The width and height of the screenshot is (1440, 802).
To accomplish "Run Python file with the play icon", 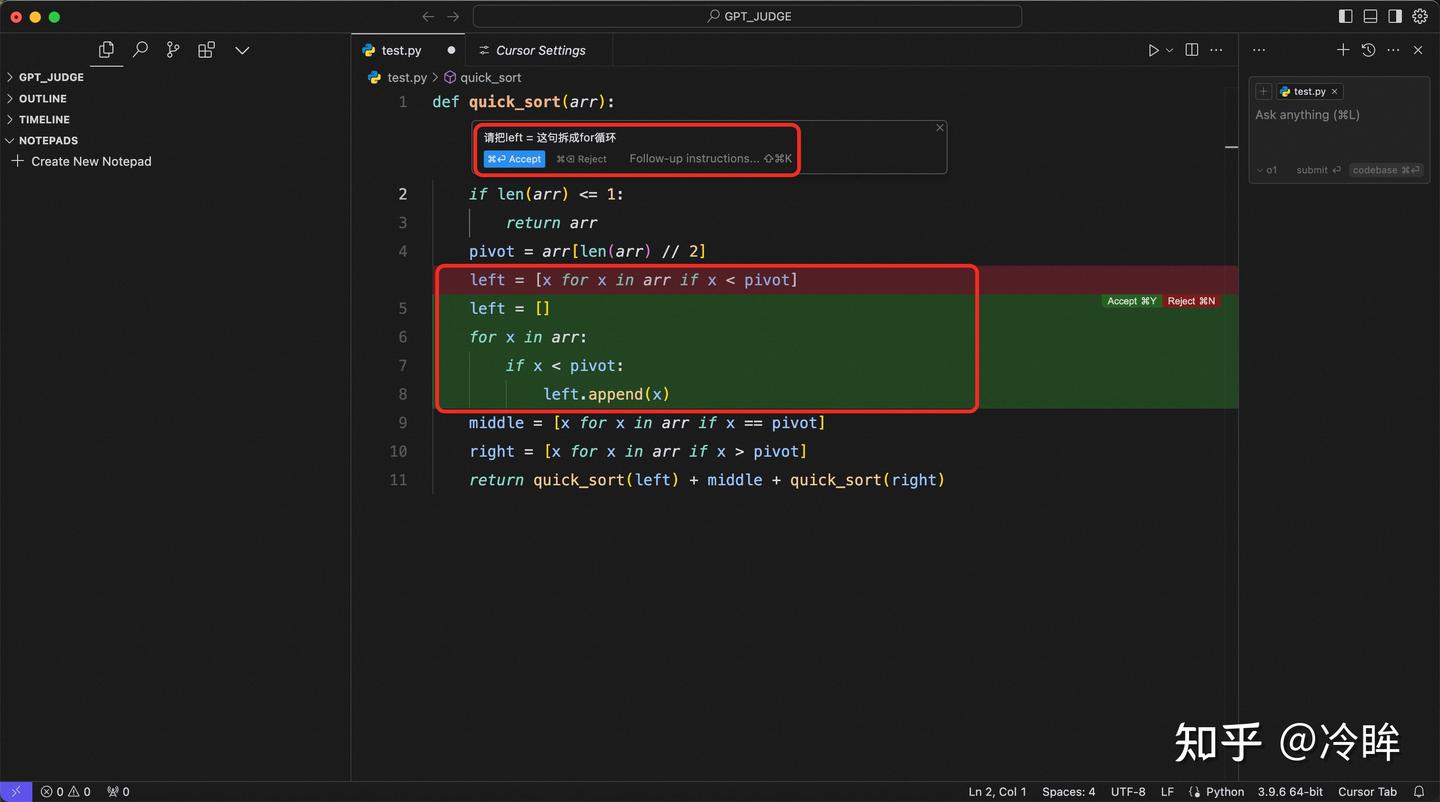I will point(1153,50).
